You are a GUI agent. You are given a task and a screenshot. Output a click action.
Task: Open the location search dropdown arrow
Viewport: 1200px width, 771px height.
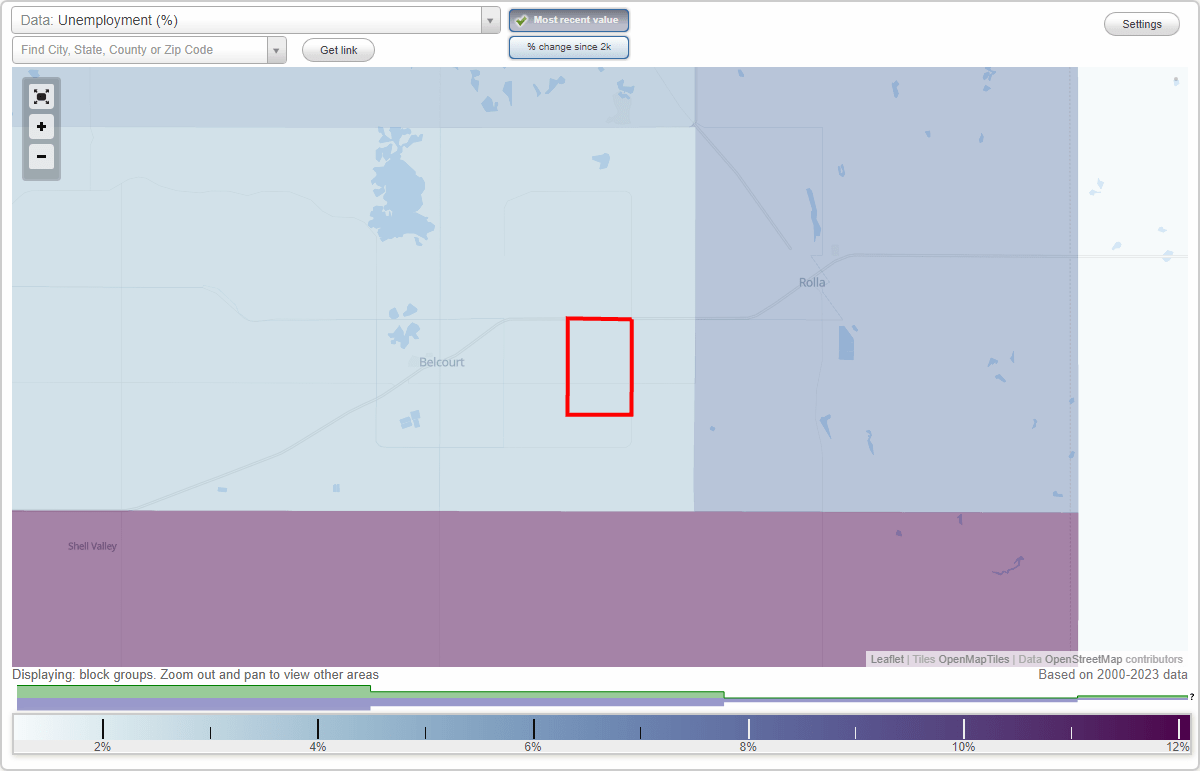click(276, 50)
